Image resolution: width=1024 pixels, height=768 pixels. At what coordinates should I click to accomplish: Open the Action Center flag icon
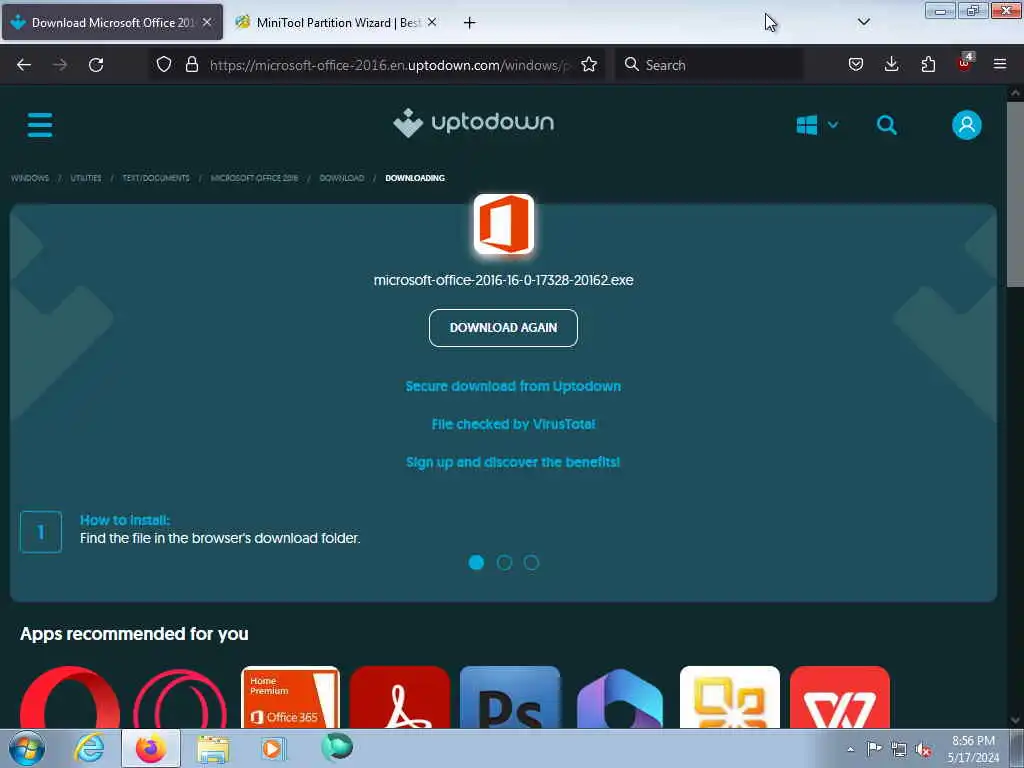pyautogui.click(x=874, y=748)
